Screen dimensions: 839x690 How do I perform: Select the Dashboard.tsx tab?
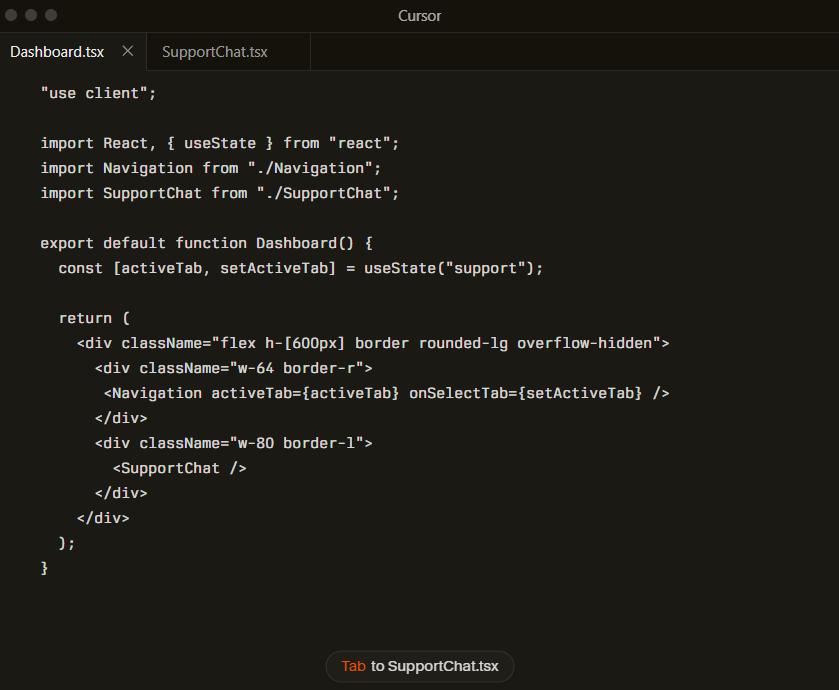pyautogui.click(x=57, y=52)
